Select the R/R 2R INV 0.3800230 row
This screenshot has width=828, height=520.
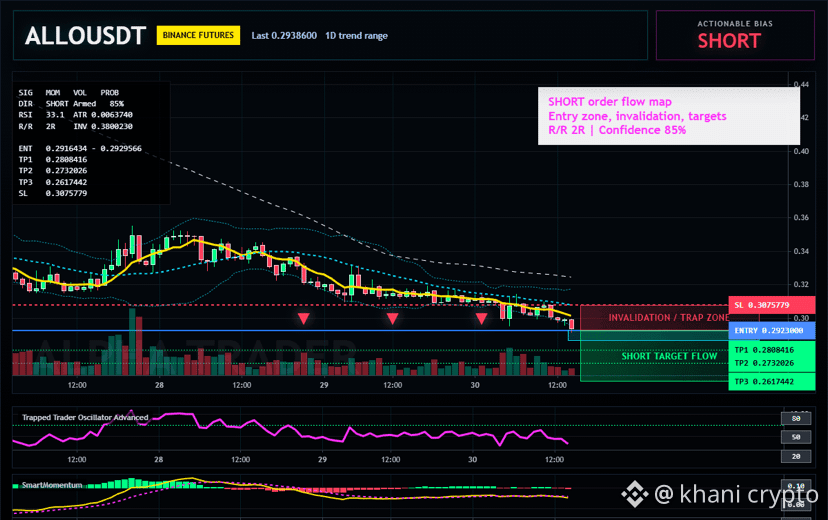coord(76,126)
